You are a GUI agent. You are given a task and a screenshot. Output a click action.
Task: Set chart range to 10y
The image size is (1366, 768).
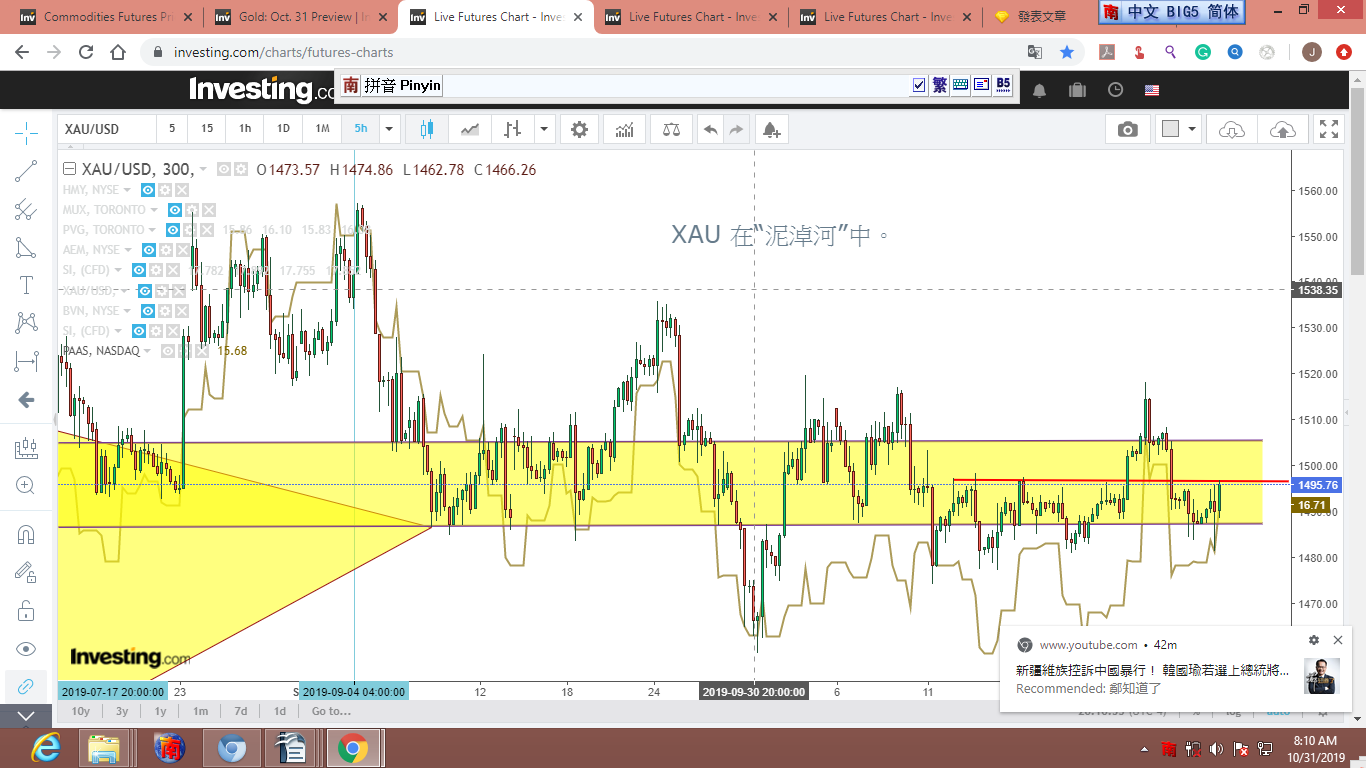pos(80,712)
